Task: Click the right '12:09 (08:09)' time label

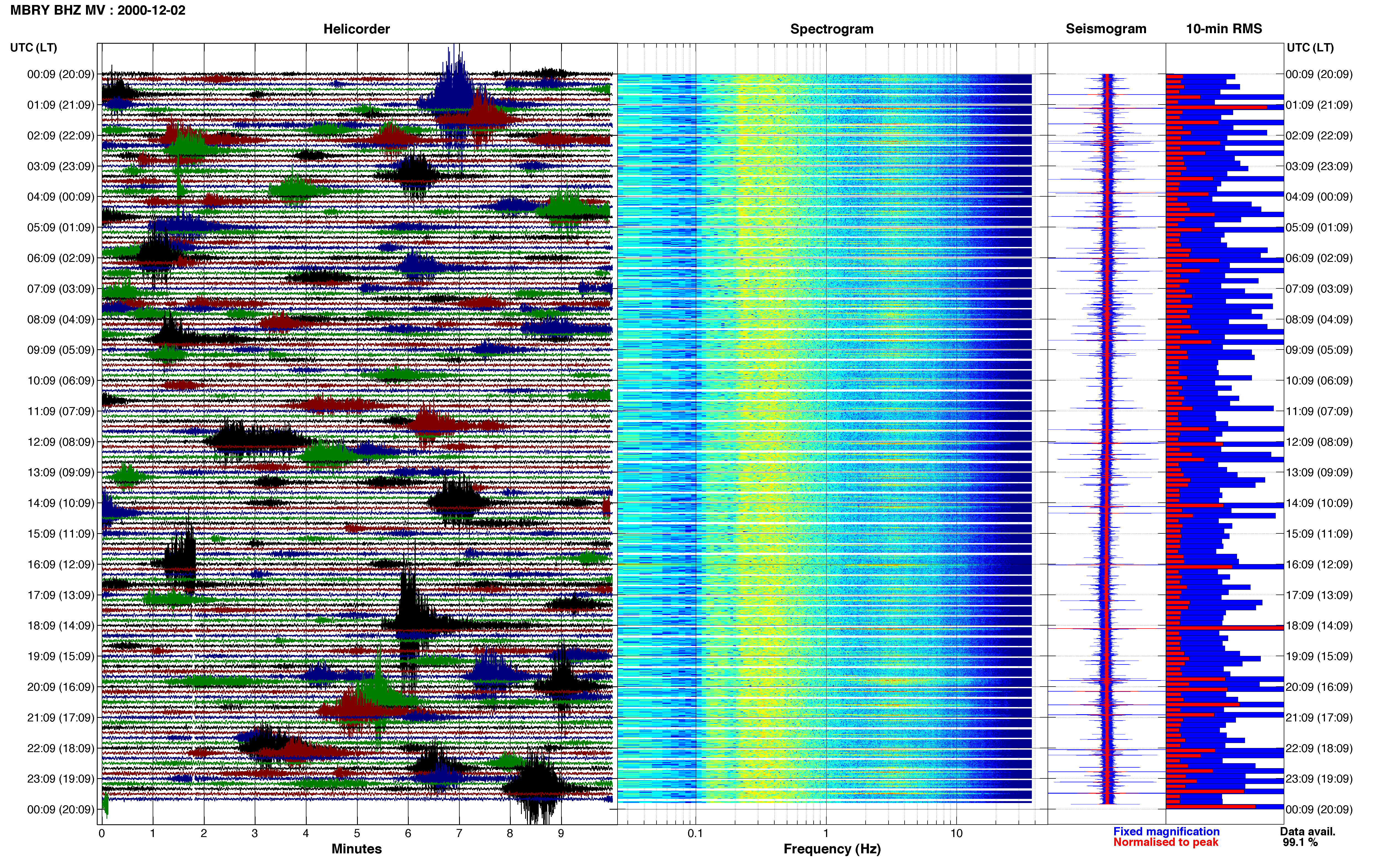Action: coord(1319,442)
